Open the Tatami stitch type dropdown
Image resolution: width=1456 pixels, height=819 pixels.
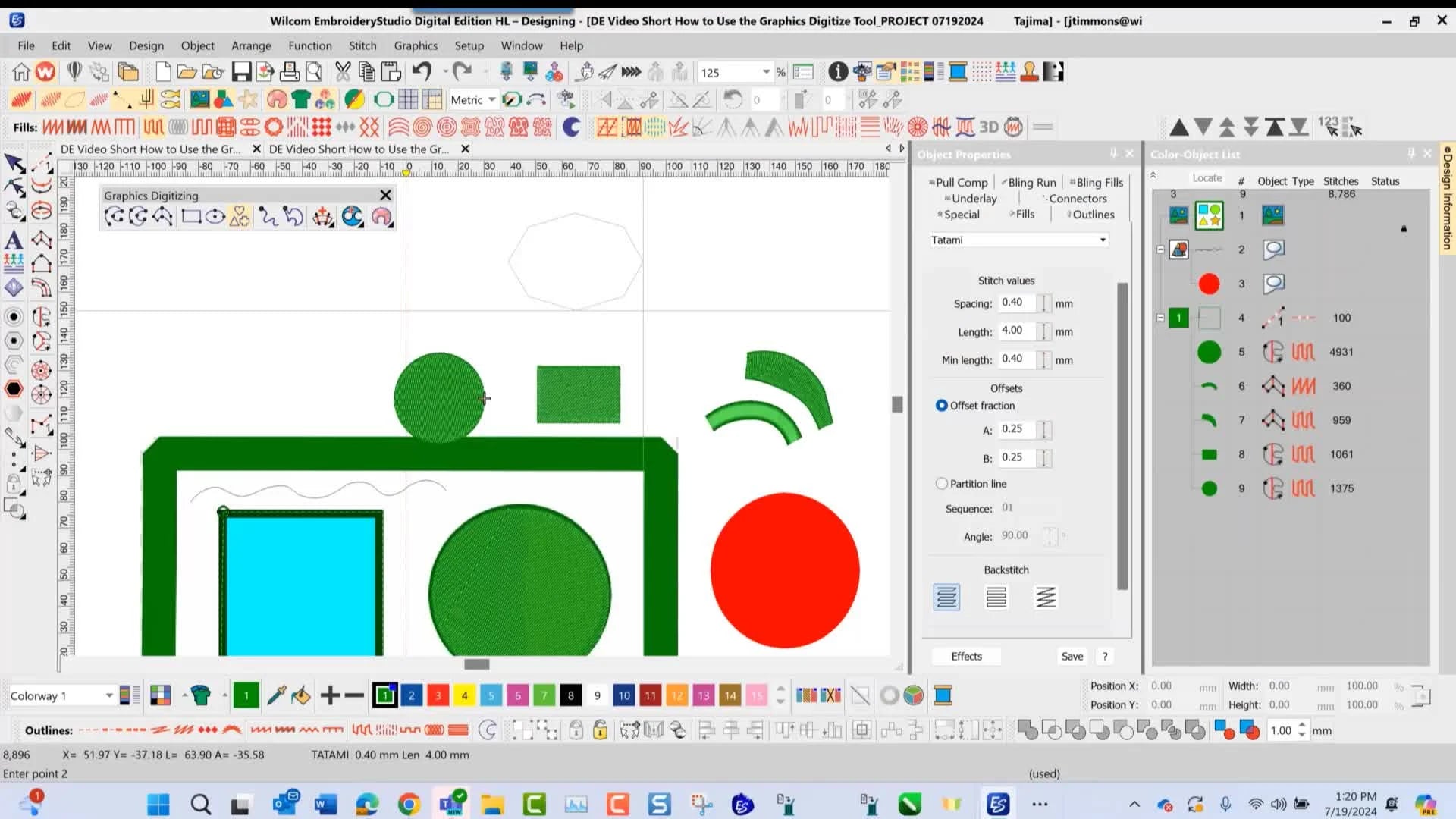[1103, 240]
